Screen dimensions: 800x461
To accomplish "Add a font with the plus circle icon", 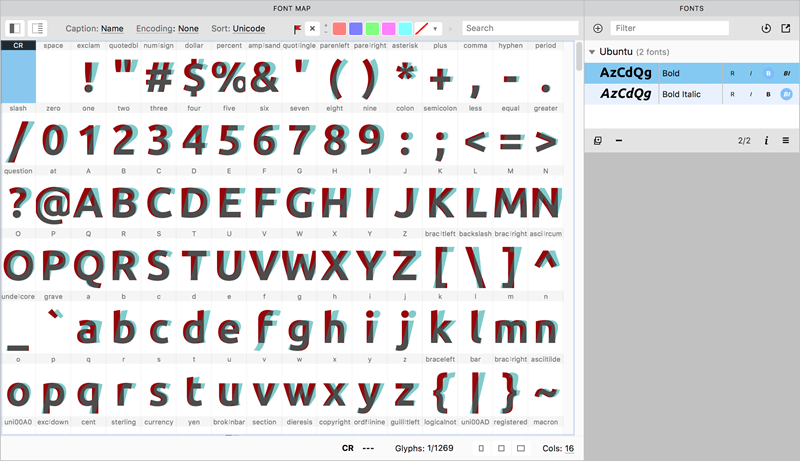I will point(598,29).
